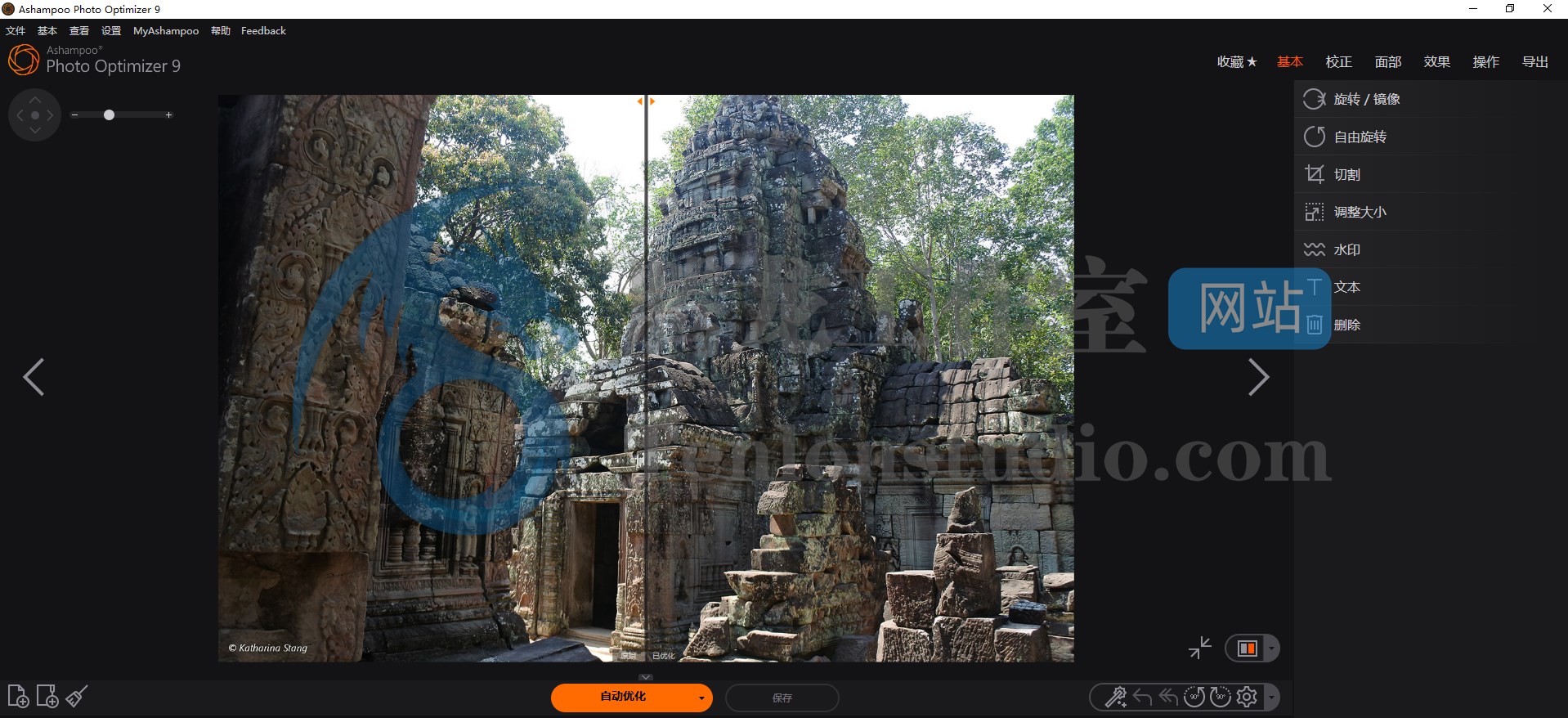1568x718 pixels.
Task: Open the 切割 crop tool
Action: coord(1346,174)
